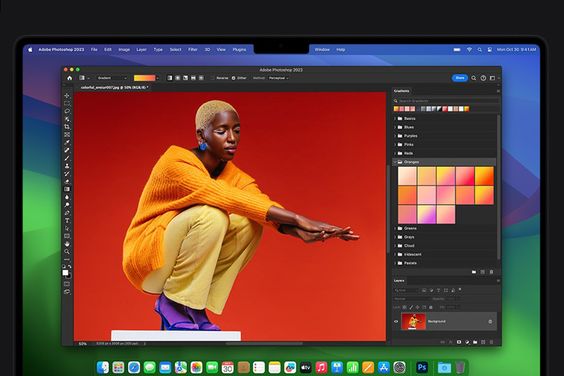The width and height of the screenshot is (564, 376).
Task: Select the Zoom tool in the toolbox
Action: click(67, 252)
